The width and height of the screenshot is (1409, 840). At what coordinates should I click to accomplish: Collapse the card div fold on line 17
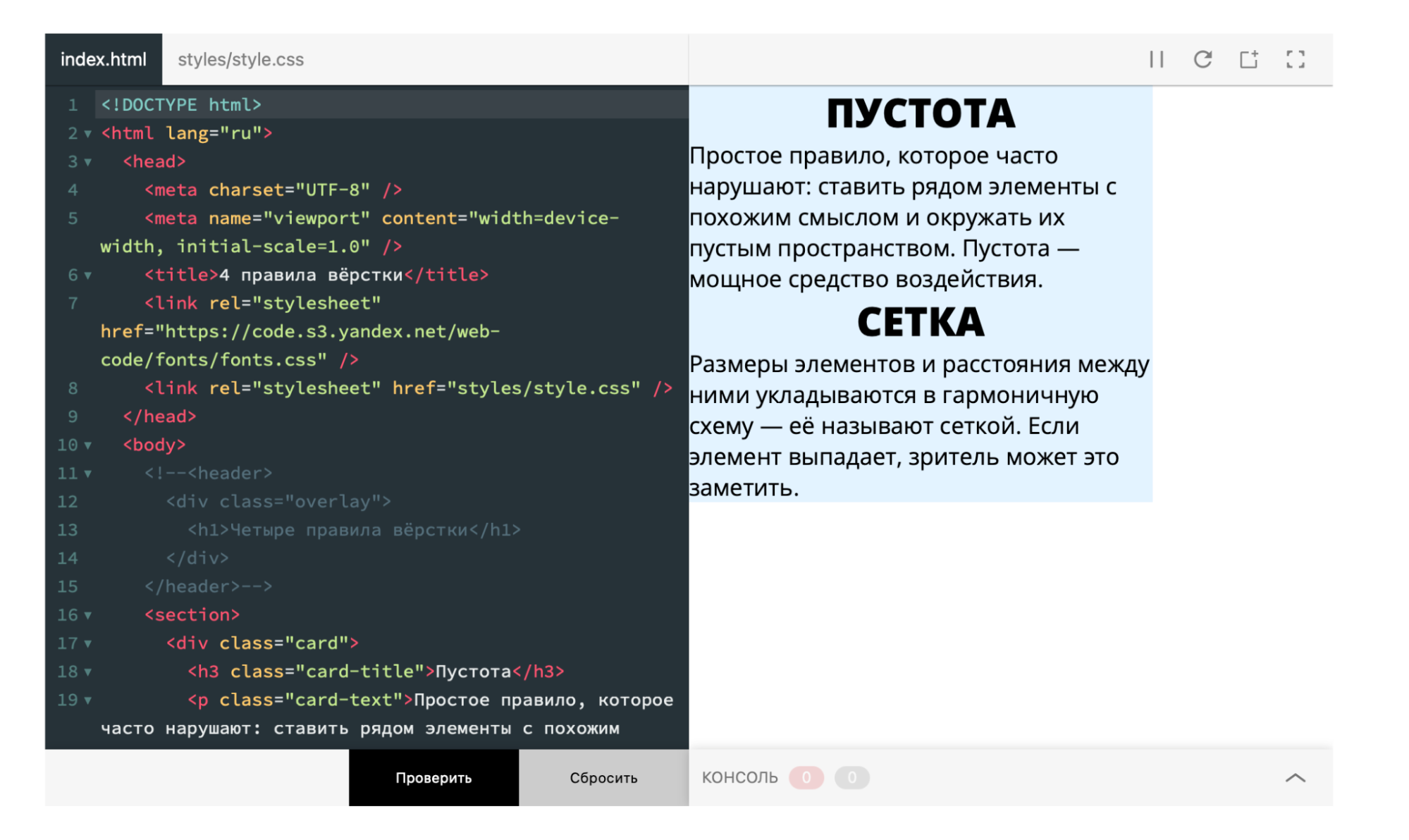[x=87, y=643]
